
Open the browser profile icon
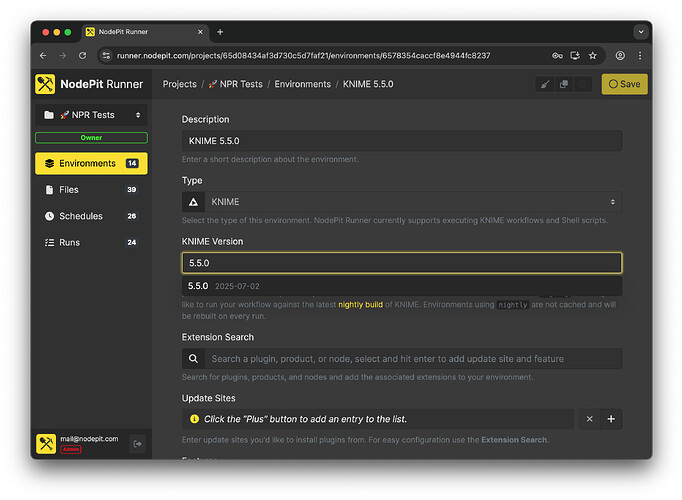(620, 56)
